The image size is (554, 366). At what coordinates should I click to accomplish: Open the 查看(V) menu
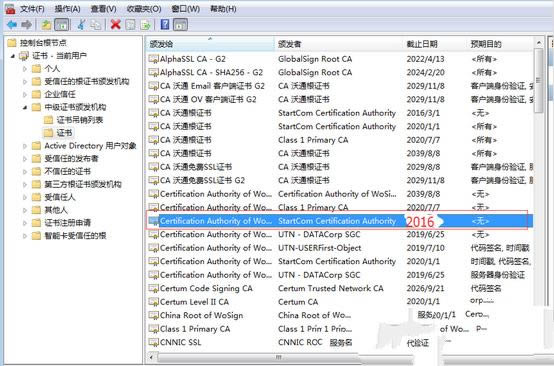click(104, 9)
